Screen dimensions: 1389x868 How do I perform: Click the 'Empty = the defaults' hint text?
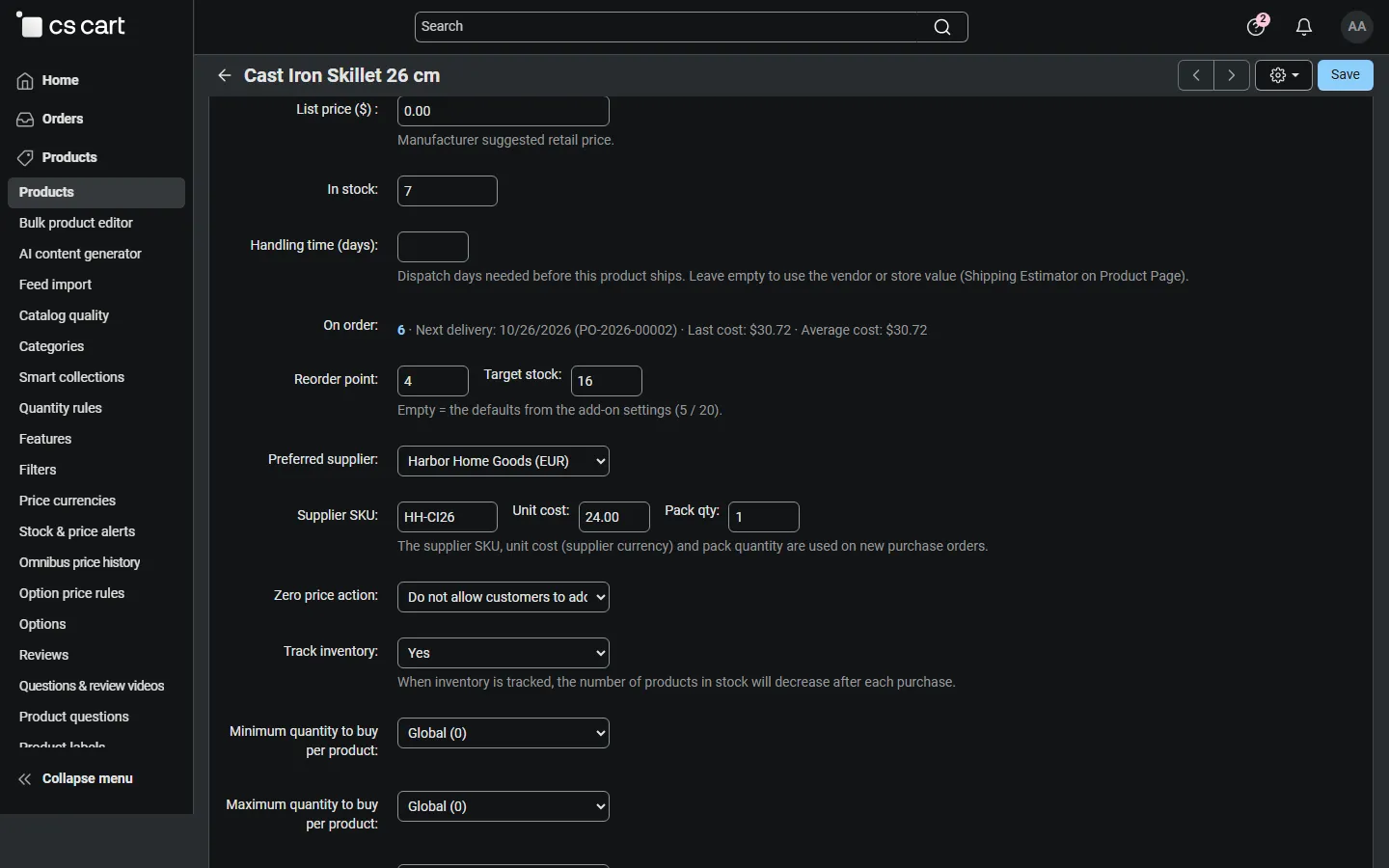(x=559, y=411)
